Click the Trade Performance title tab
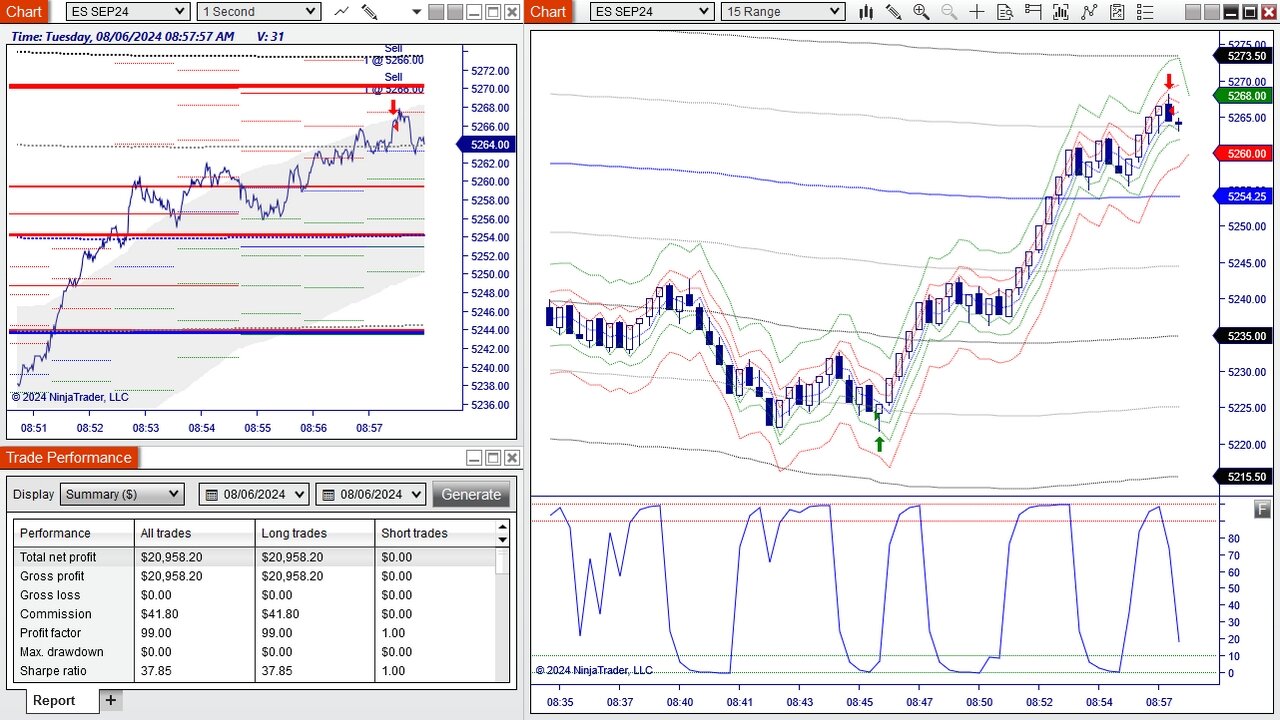Screen dimensions: 1280x720 69,458
